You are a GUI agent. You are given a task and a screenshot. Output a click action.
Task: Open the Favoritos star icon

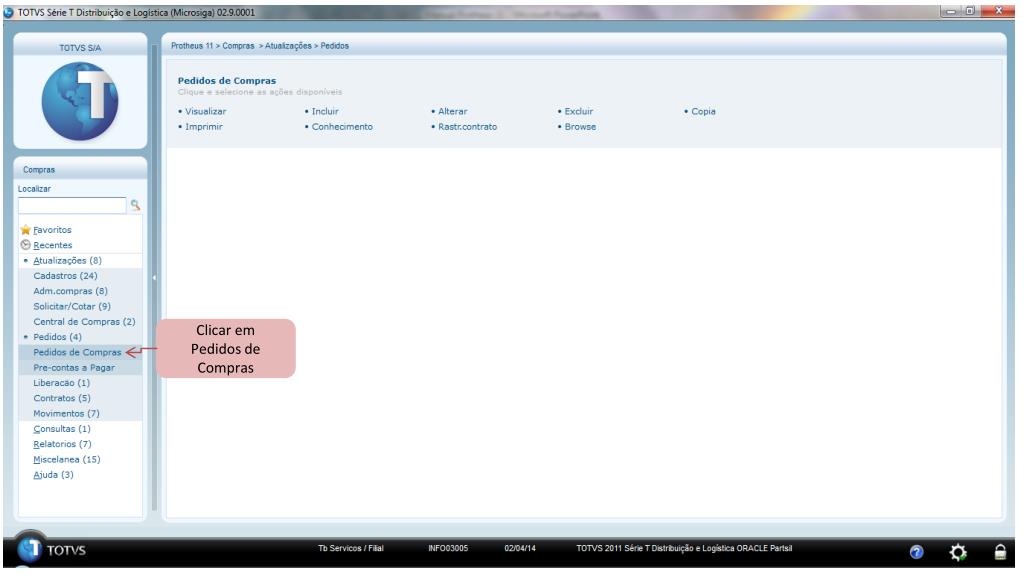25,230
